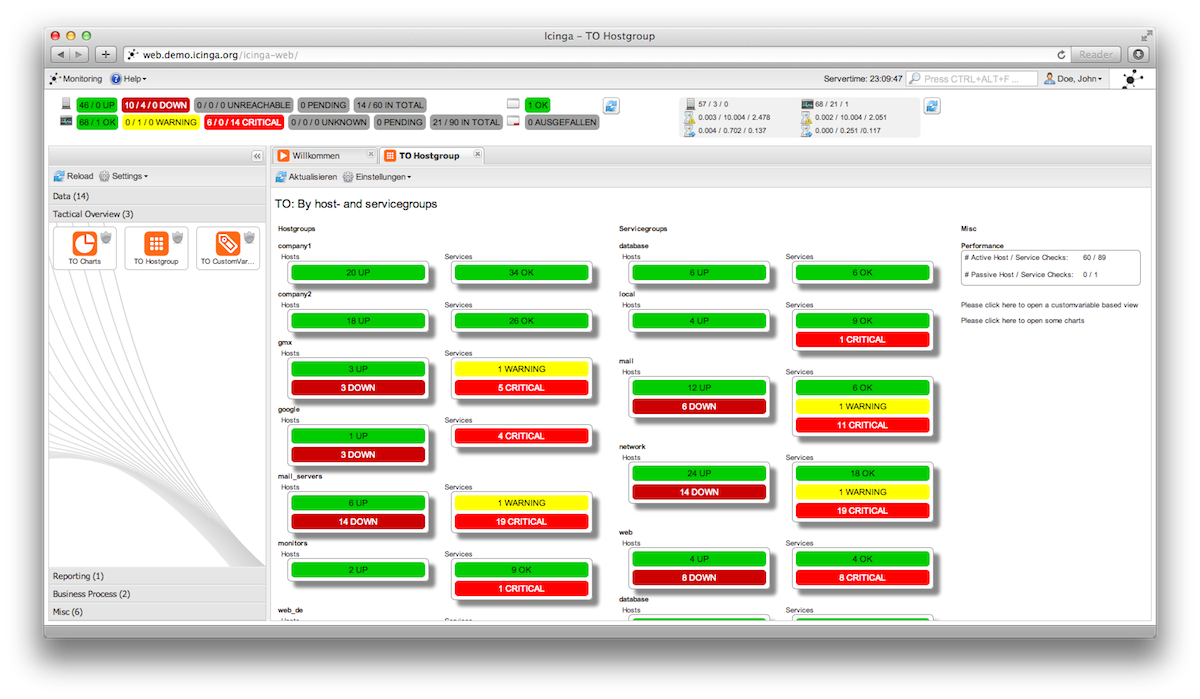Screen dimensions: 1200x699
Task: Expand the Data (14) section
Action: 72,196
